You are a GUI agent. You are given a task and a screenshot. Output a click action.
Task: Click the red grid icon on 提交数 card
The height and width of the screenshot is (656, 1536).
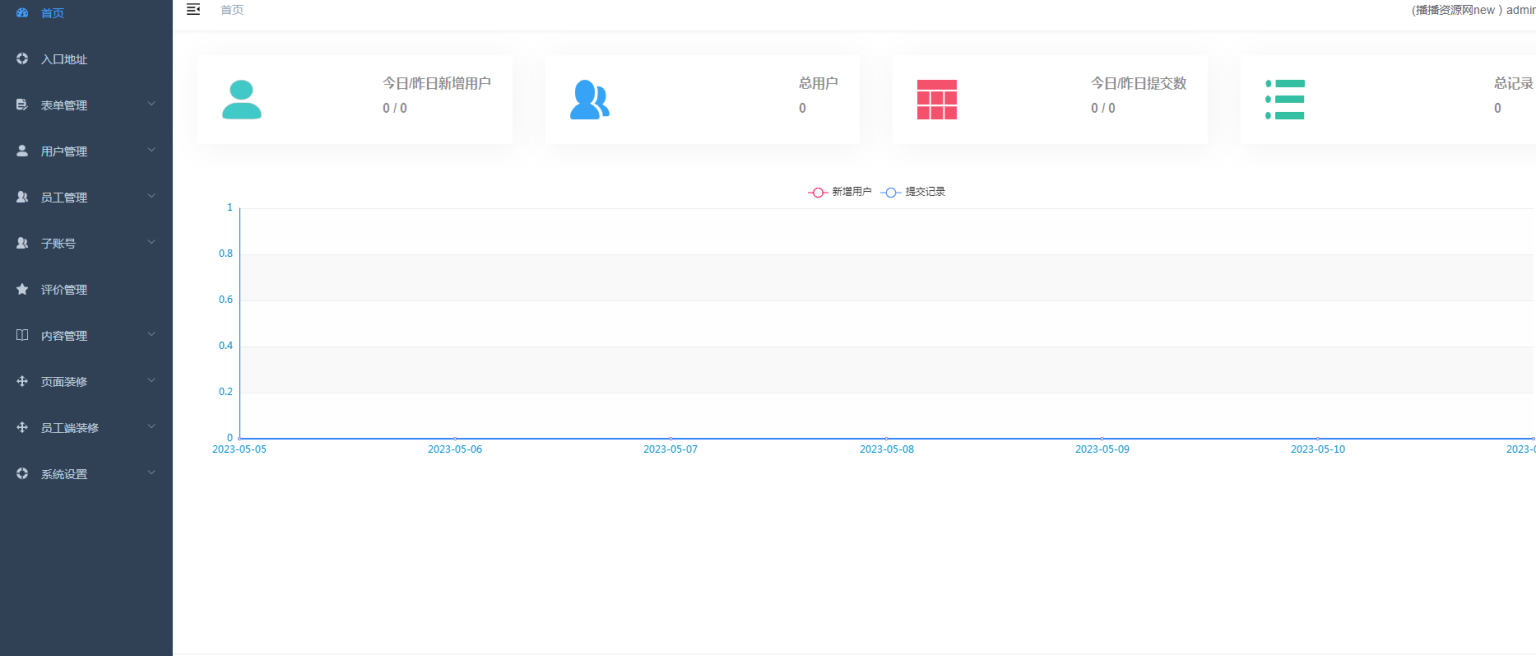[x=937, y=99]
